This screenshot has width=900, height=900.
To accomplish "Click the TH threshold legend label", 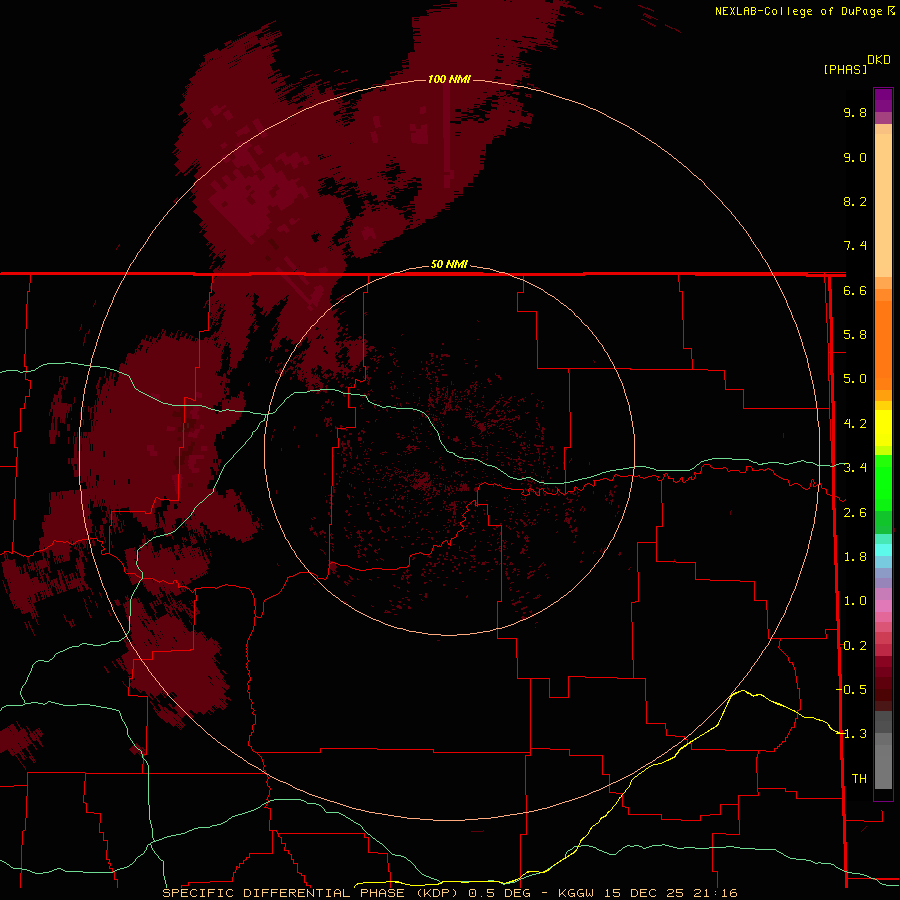I will coord(859,779).
